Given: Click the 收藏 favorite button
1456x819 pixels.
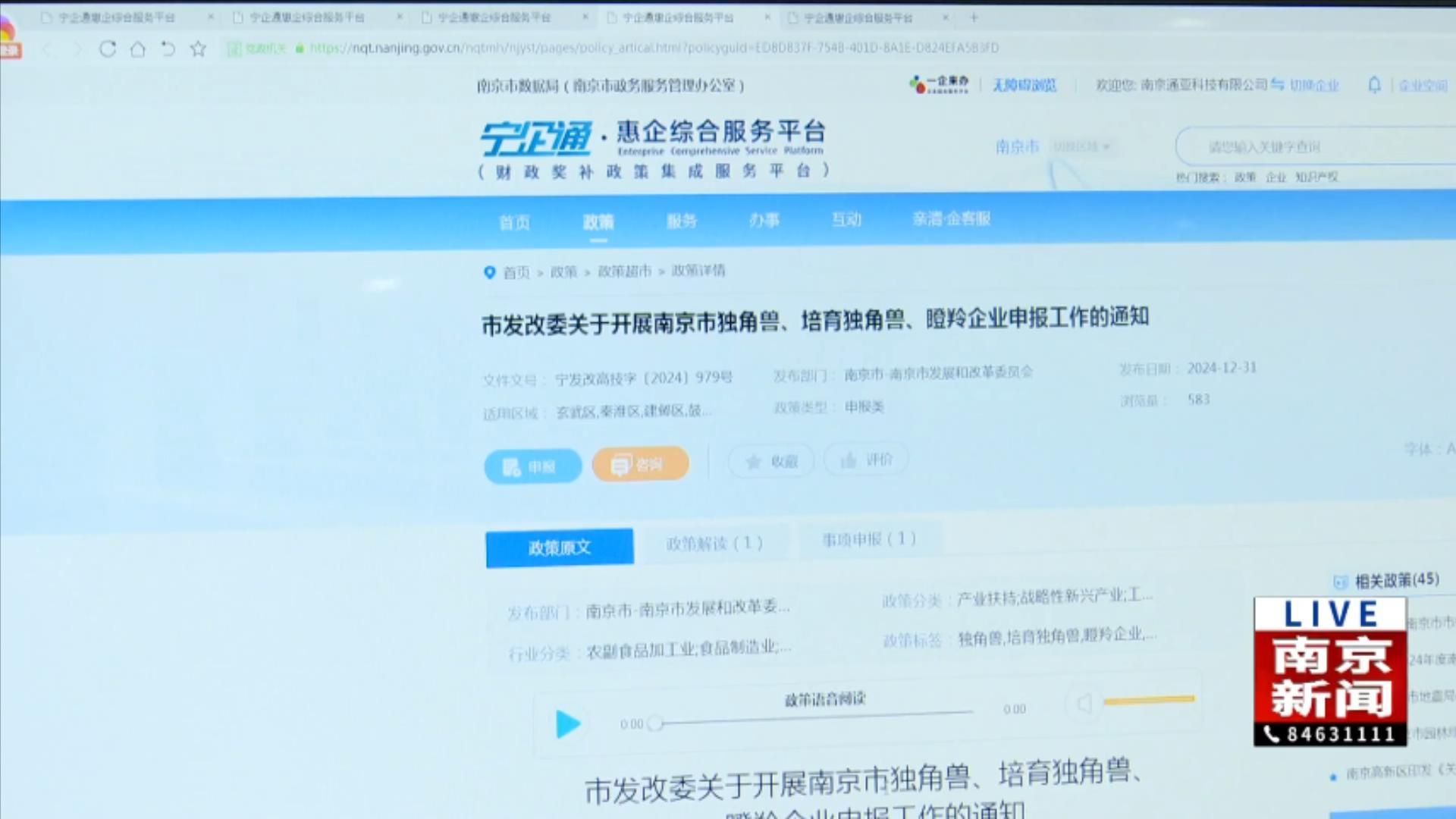Looking at the screenshot, I should coord(771,461).
